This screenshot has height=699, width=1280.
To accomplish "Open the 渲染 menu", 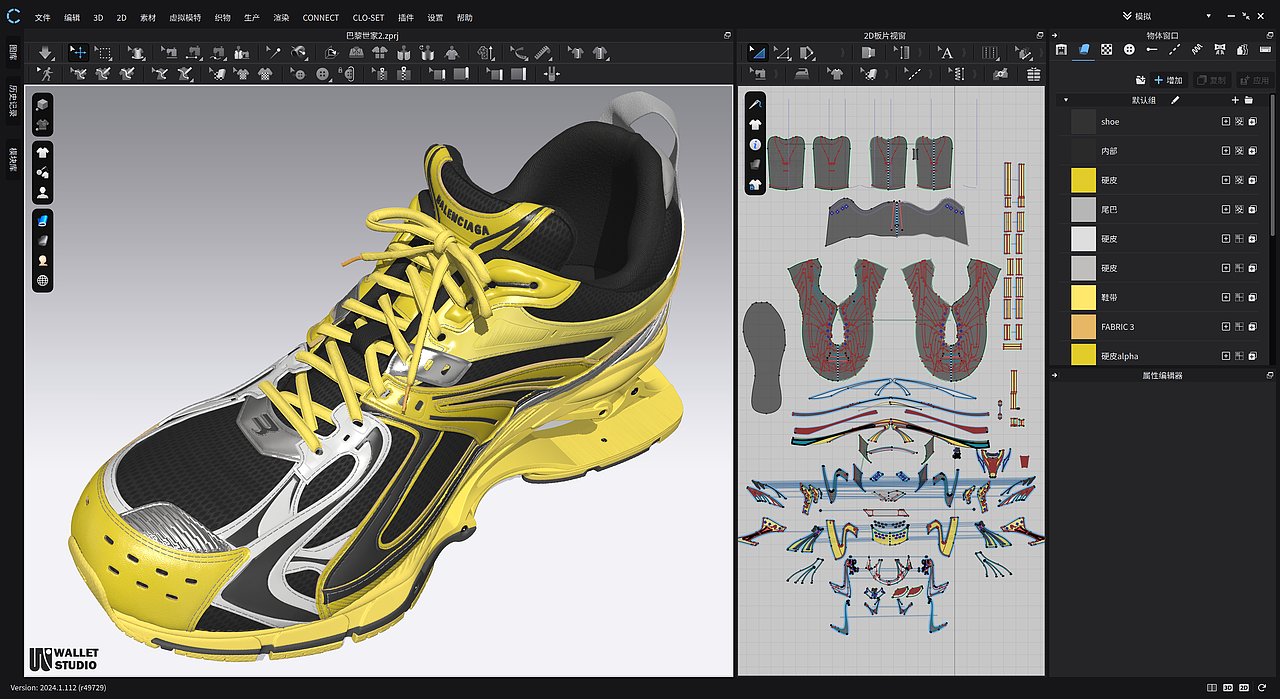I will coord(281,18).
